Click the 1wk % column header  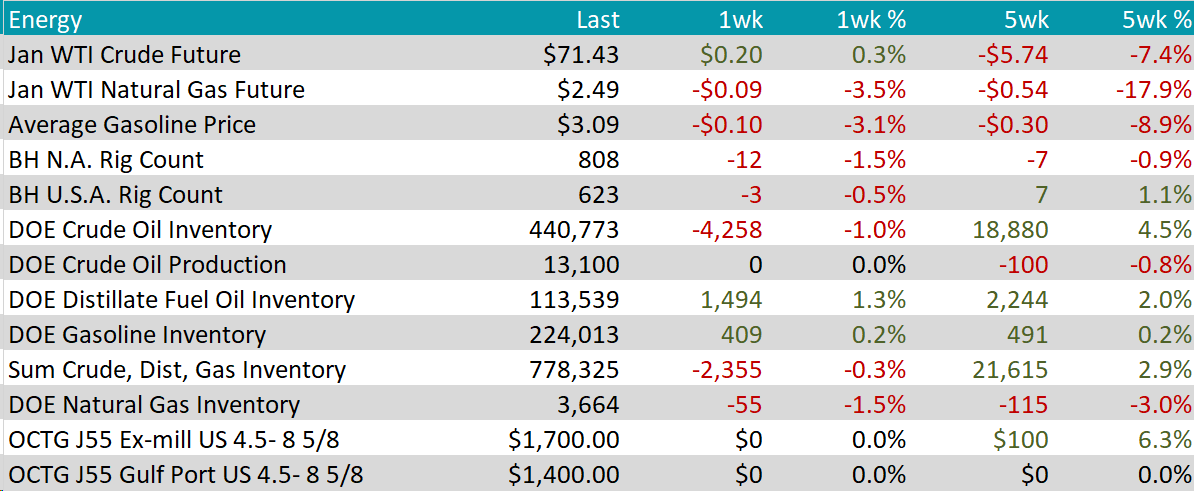(871, 20)
